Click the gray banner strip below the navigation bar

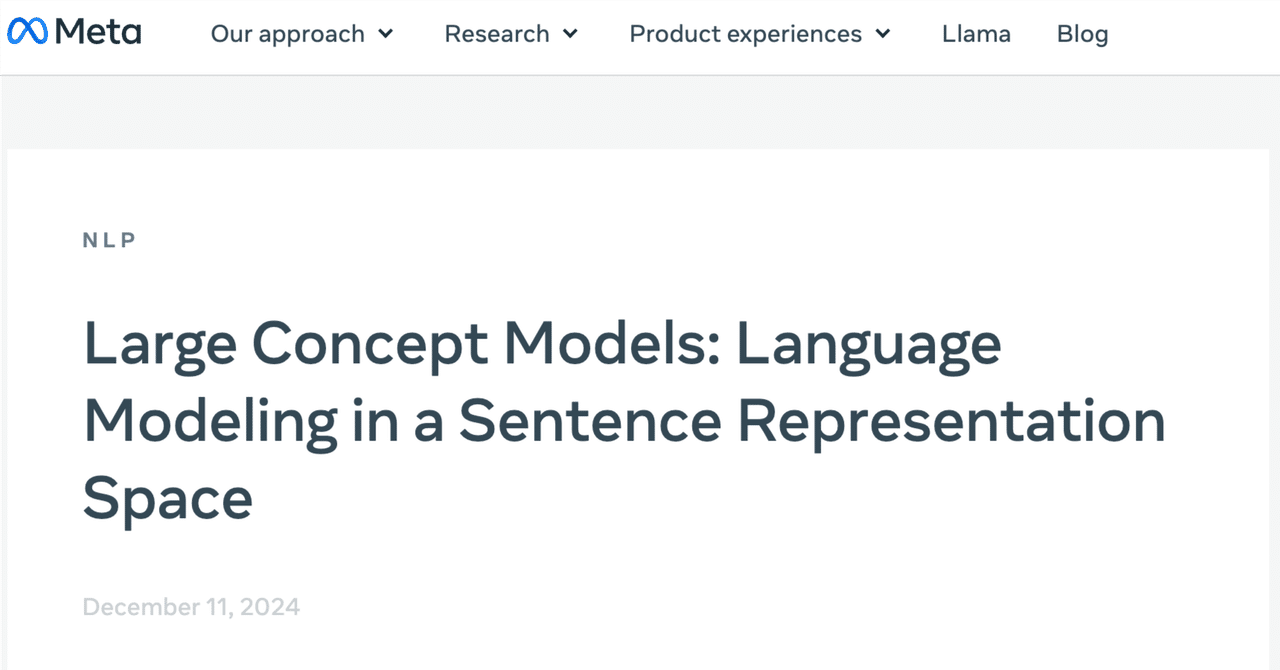coord(640,112)
